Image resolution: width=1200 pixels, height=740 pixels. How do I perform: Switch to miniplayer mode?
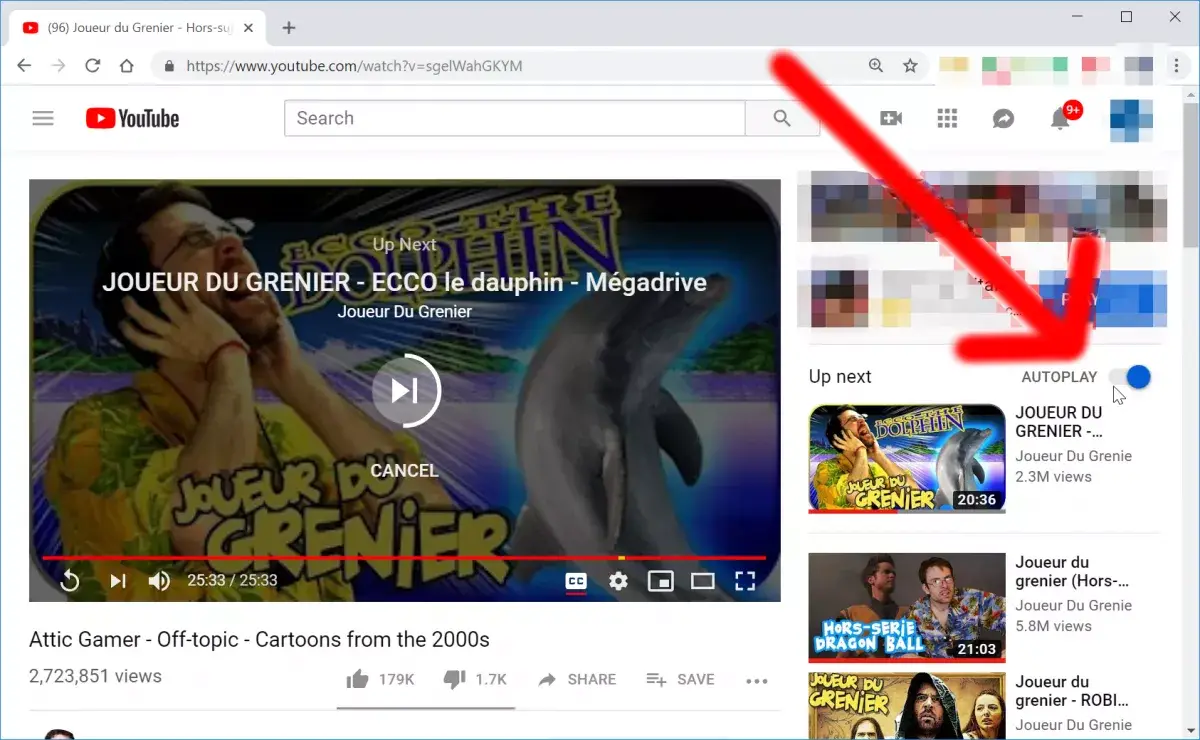[660, 580]
